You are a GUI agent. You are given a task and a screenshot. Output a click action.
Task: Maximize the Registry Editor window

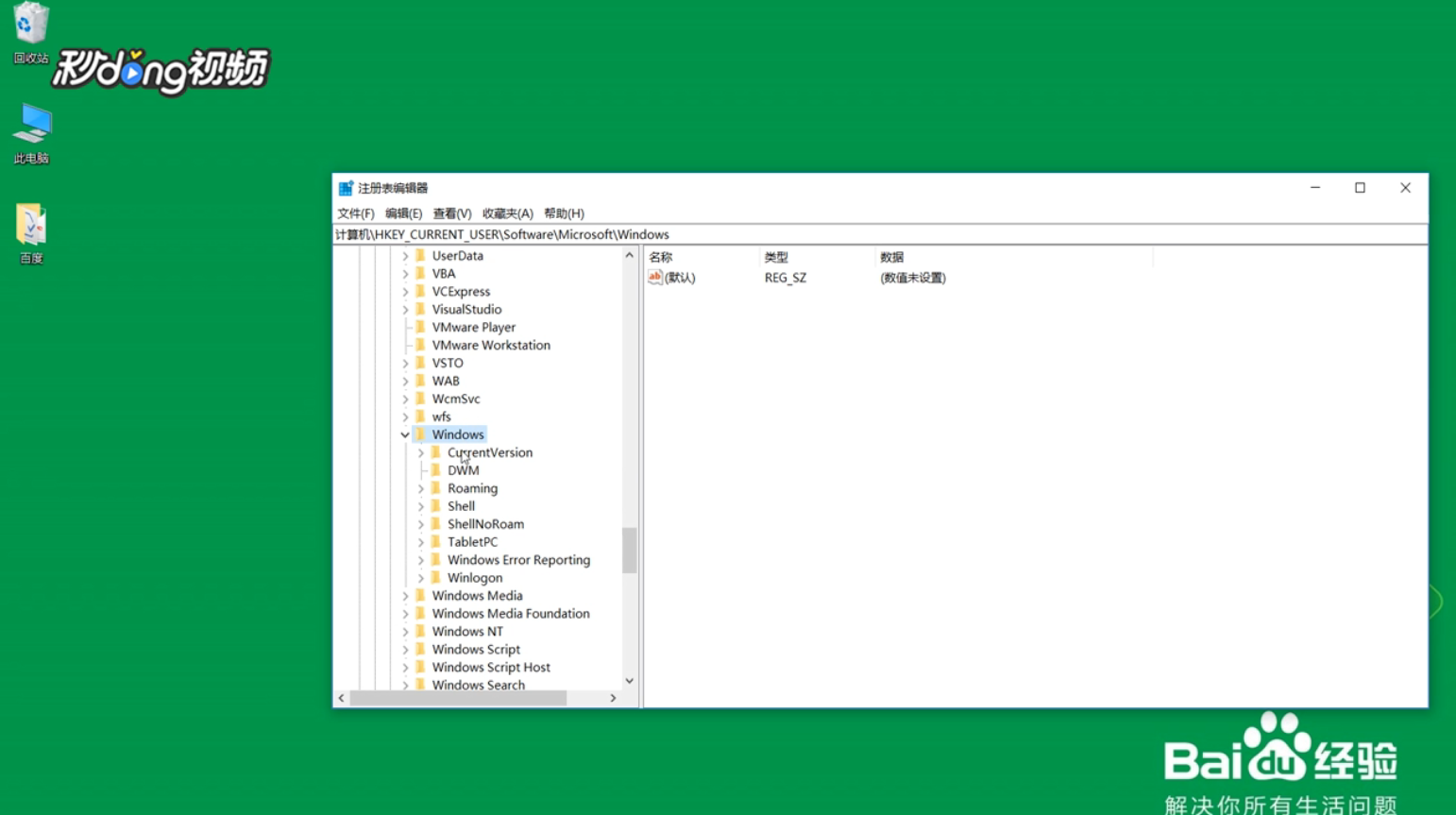click(1360, 188)
